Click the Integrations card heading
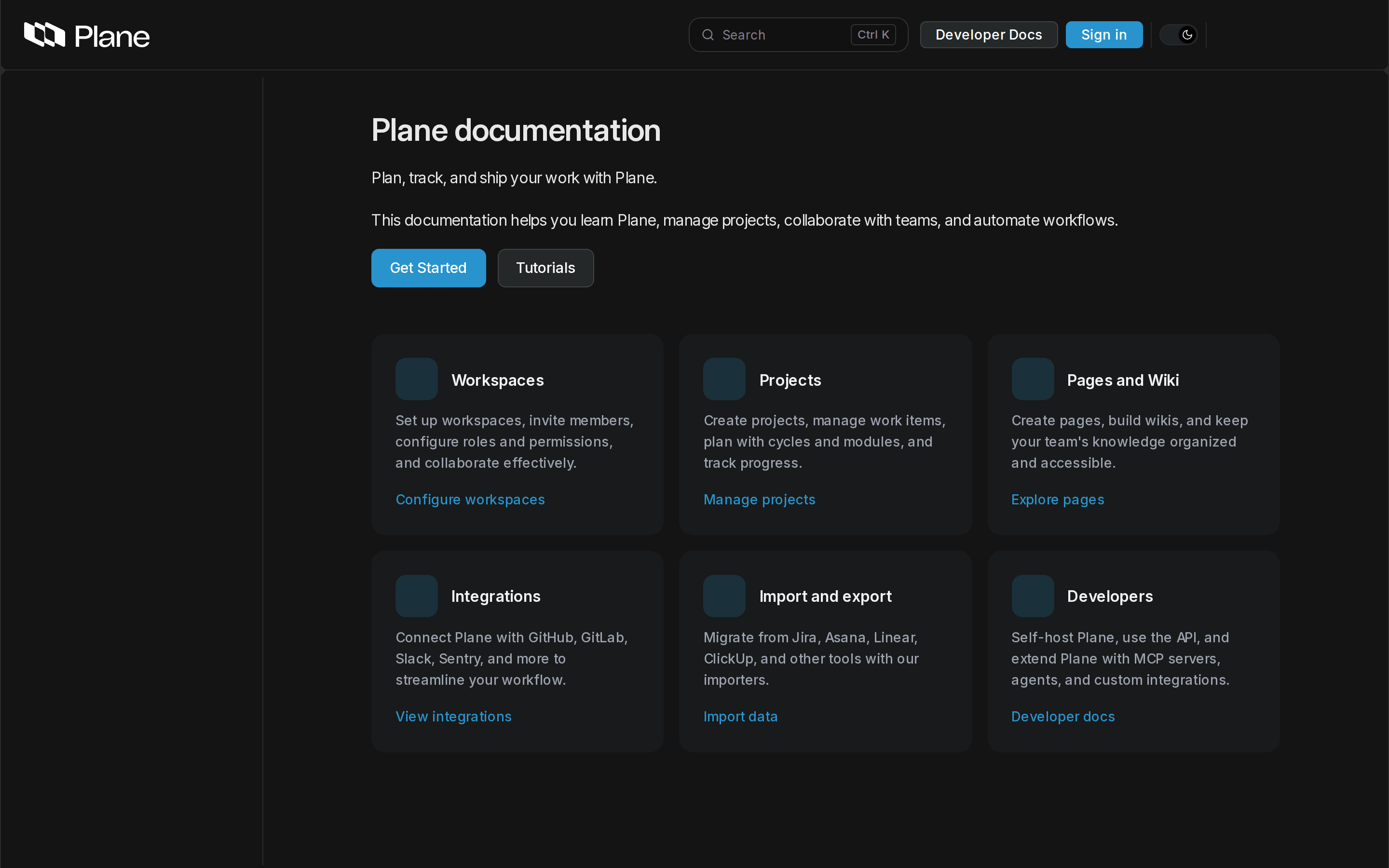Viewport: 1389px width, 868px height. coord(496,597)
